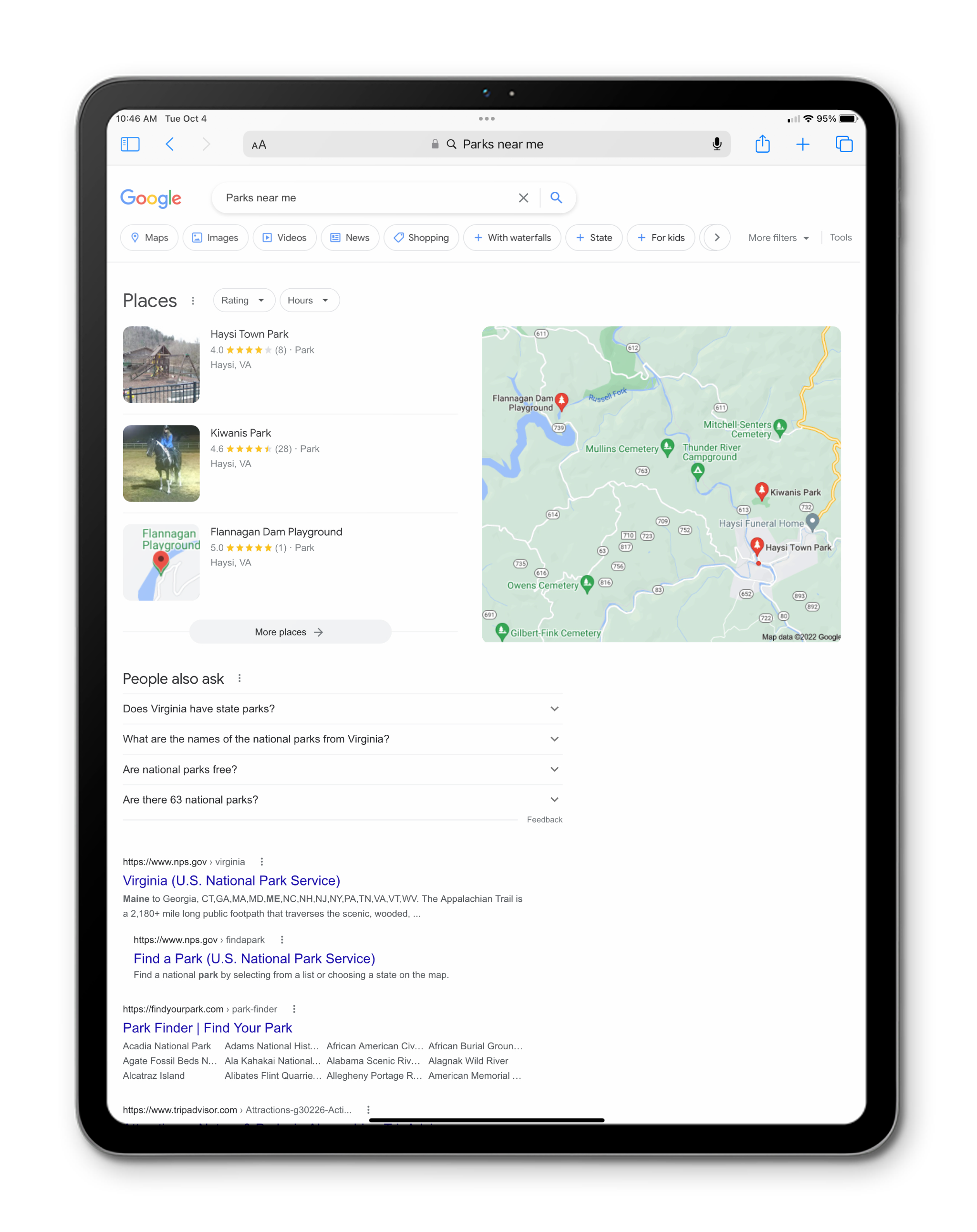
Task: Select the Haysi Town Park map pin
Action: [x=757, y=546]
